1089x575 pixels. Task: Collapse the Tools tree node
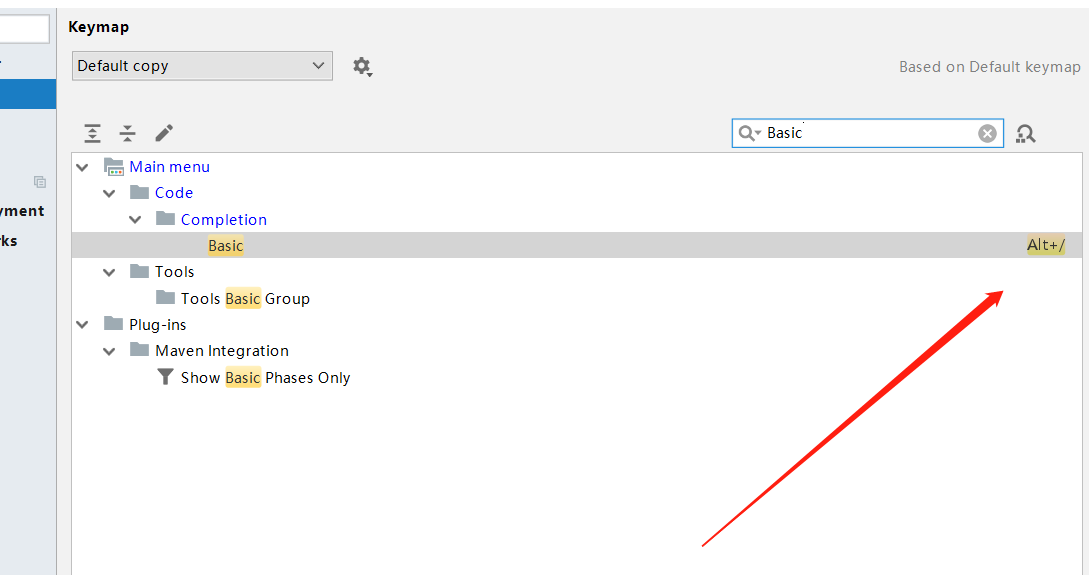tap(109, 272)
